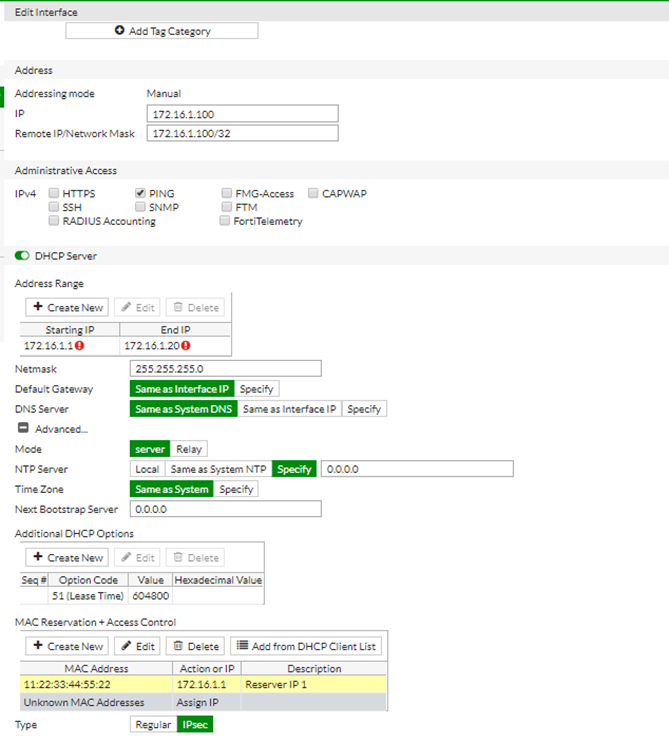Click Edit button in Address Range
This screenshot has width=669, height=743.
point(137,307)
